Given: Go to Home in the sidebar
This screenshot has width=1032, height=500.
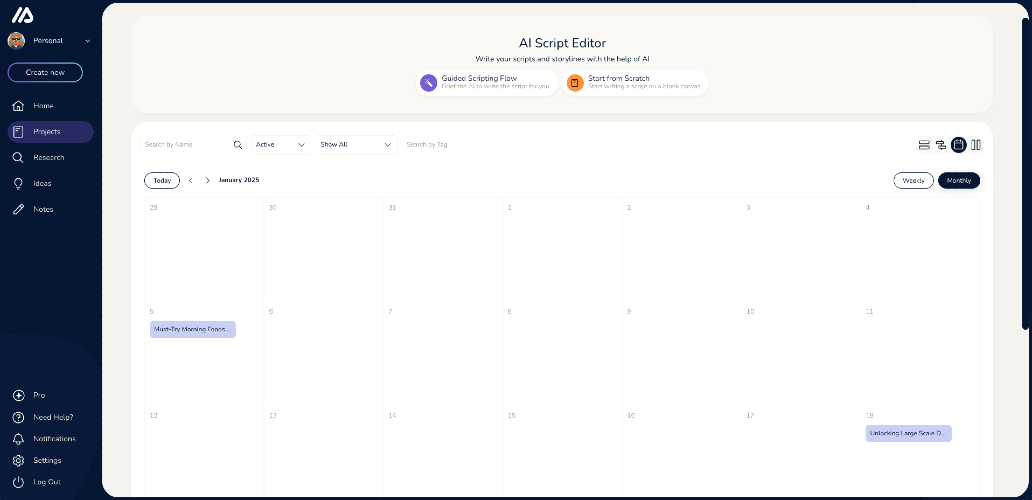Looking at the screenshot, I should pos(51,106).
